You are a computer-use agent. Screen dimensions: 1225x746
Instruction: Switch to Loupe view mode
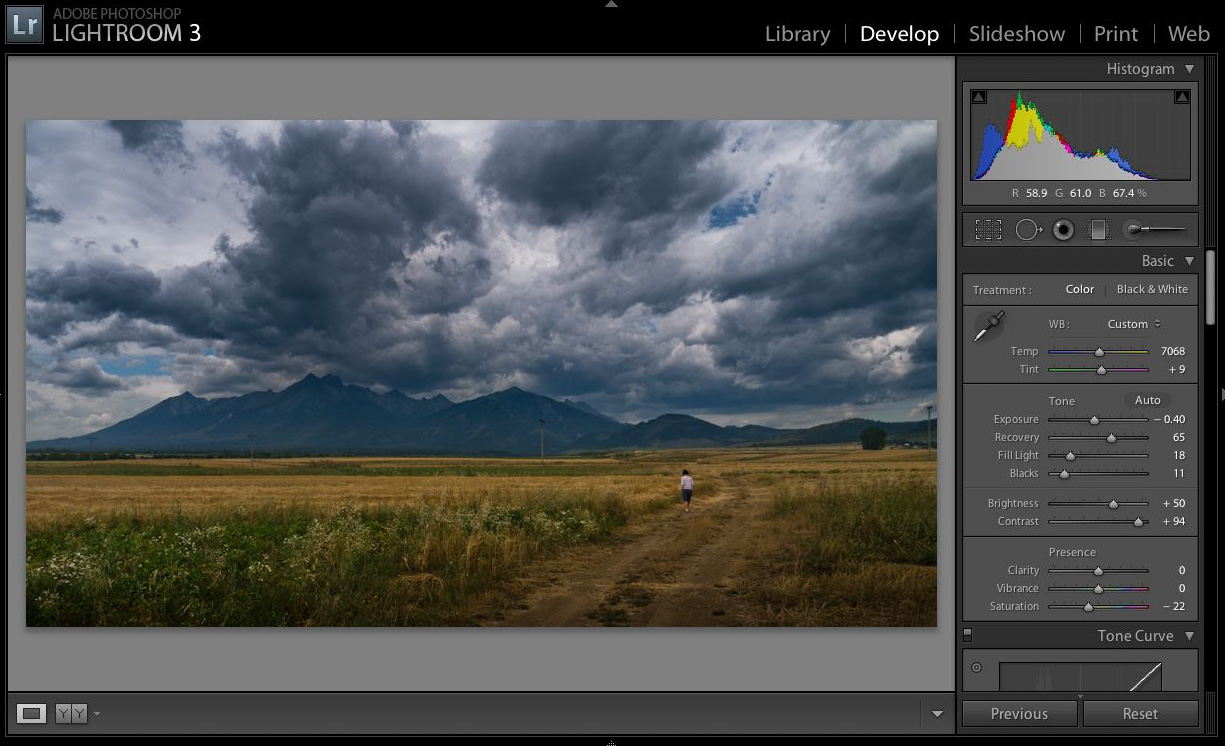coord(32,714)
